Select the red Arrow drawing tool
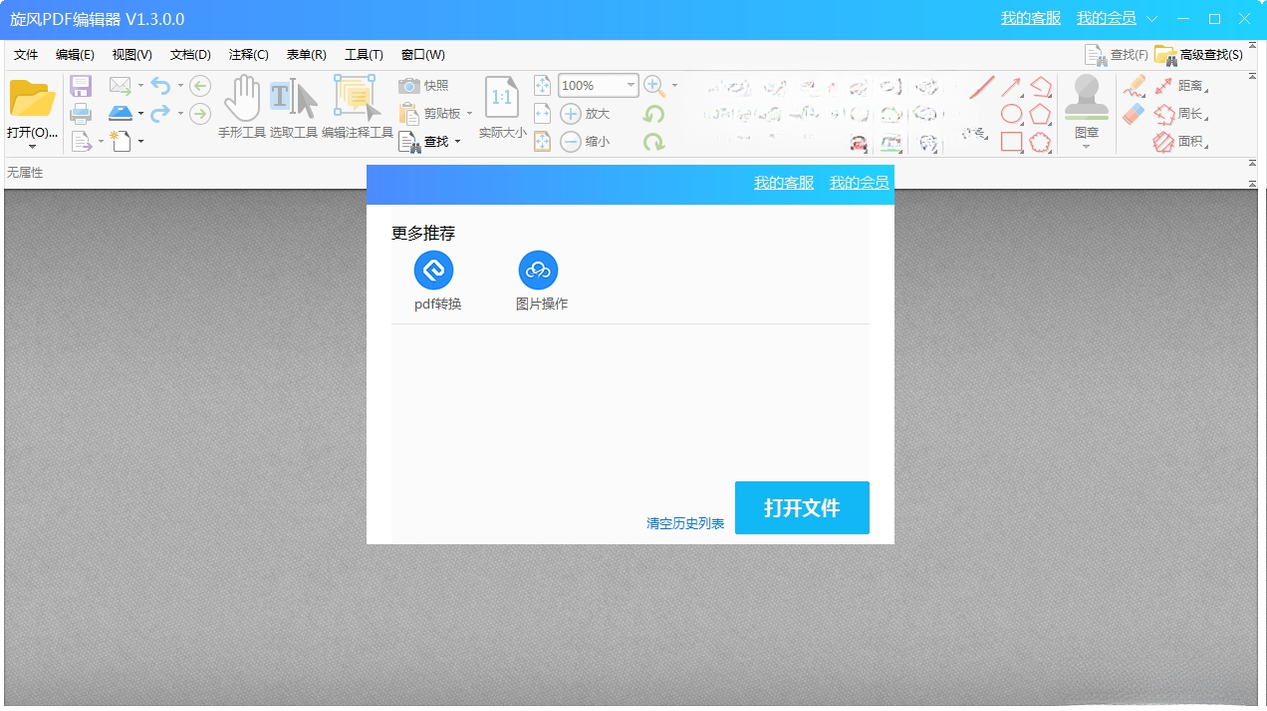This screenshot has width=1267, height=711. tap(1012, 87)
